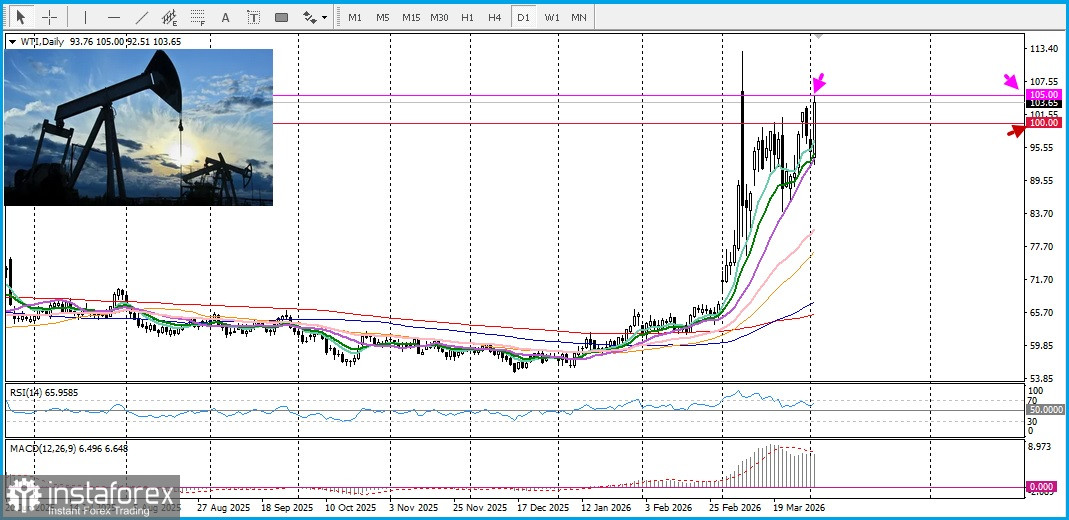Switch to H1 timeframe
This screenshot has height=520, width=1069.
(467, 17)
